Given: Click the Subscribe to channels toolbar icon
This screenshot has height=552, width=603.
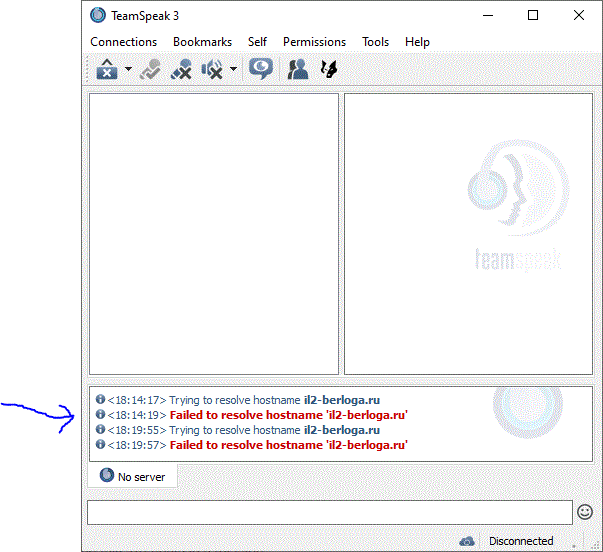Looking at the screenshot, I should (150, 69).
